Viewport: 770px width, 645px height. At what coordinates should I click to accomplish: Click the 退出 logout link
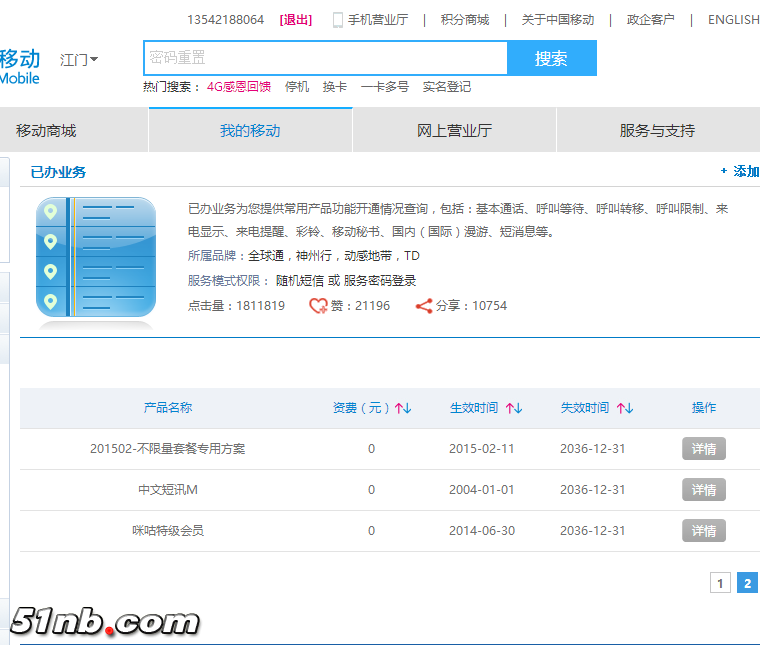296,20
